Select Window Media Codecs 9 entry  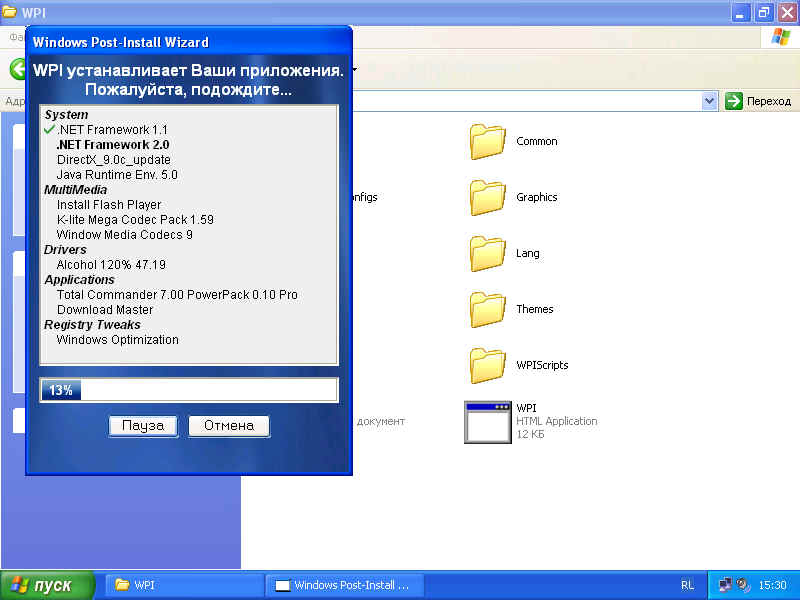(x=125, y=235)
